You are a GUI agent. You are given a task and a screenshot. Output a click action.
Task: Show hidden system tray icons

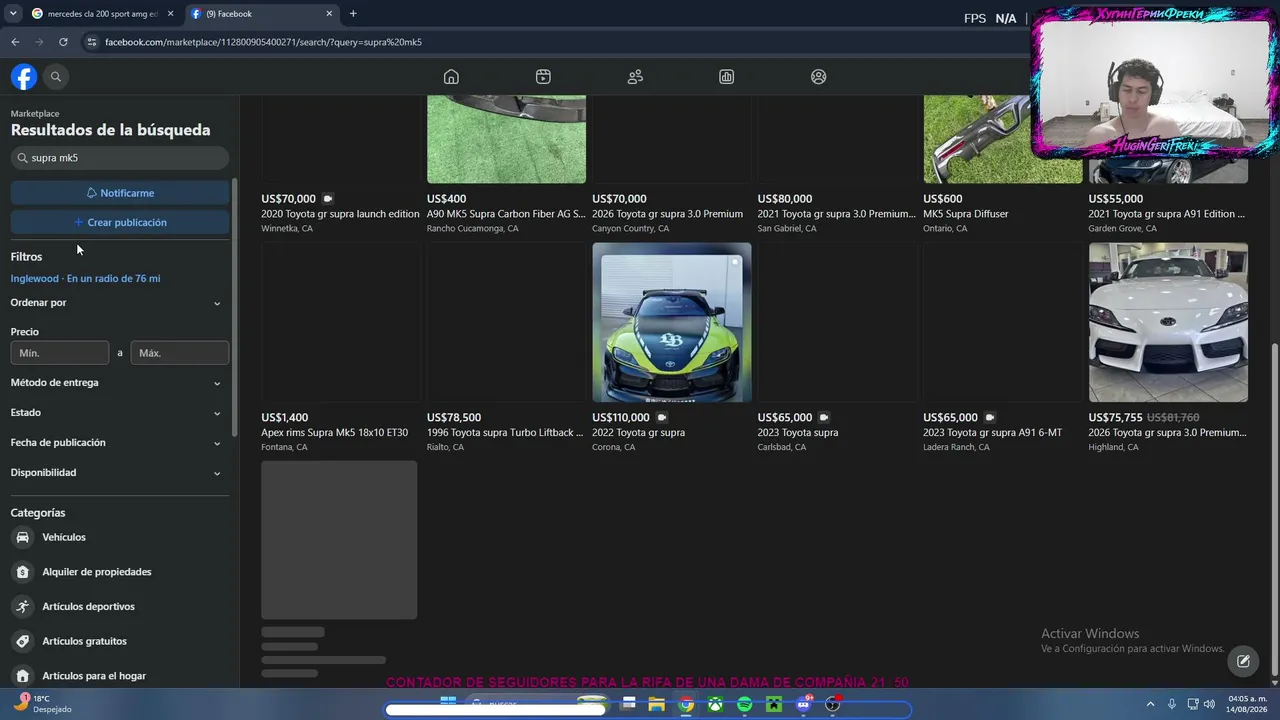pos(1150,704)
